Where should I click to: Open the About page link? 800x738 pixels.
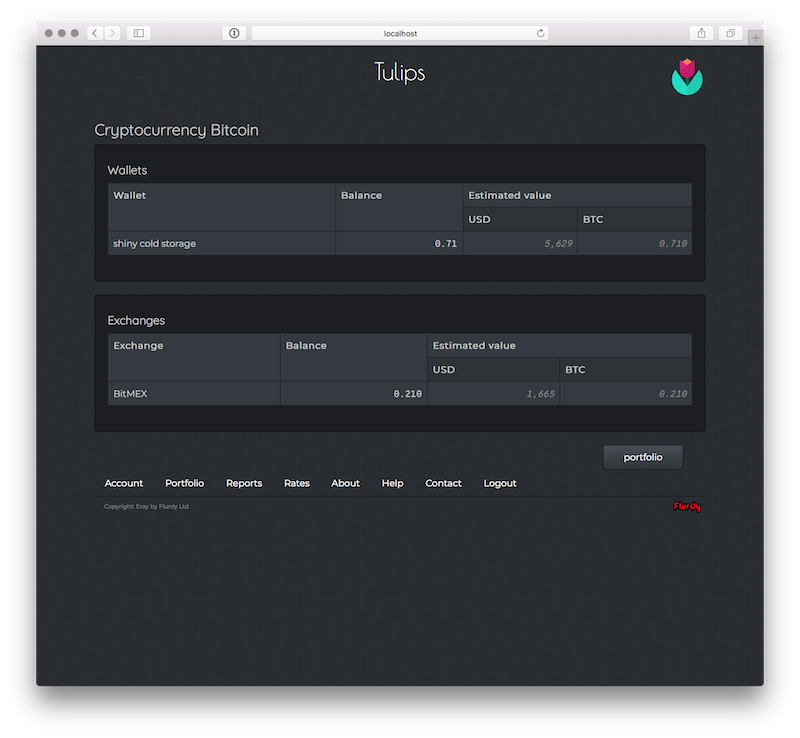[345, 483]
